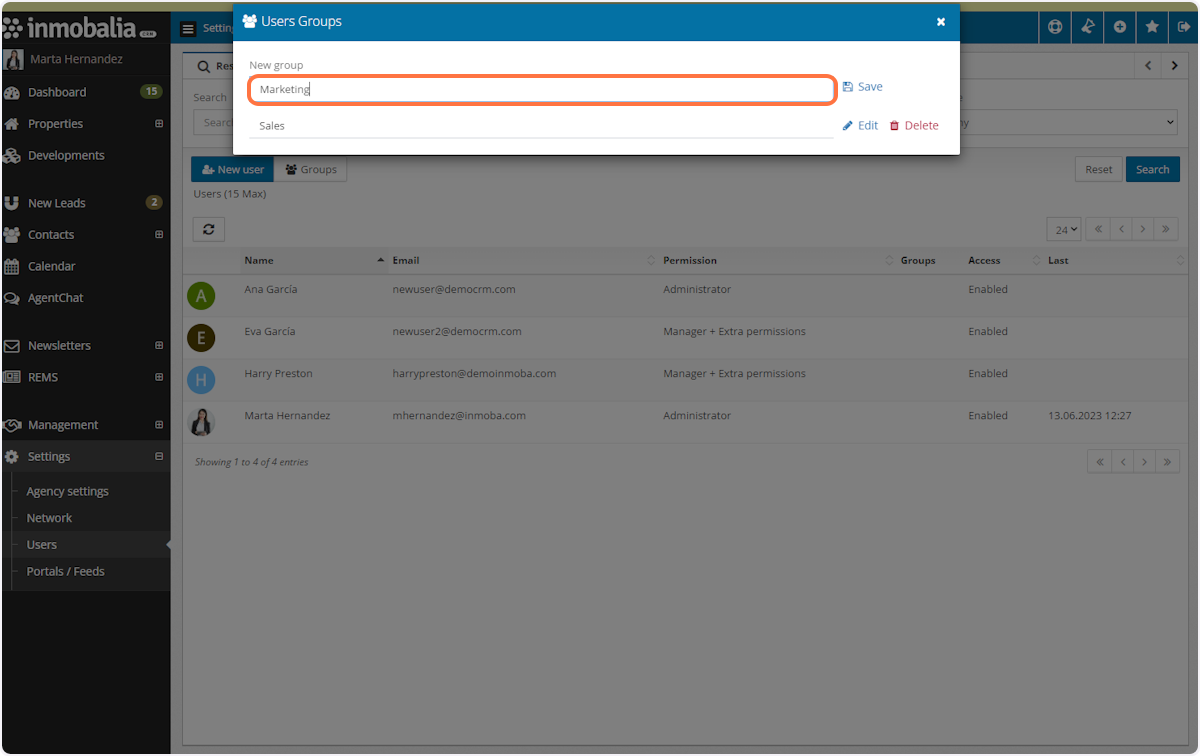Open the Dashboard from the sidebar

pos(57,92)
